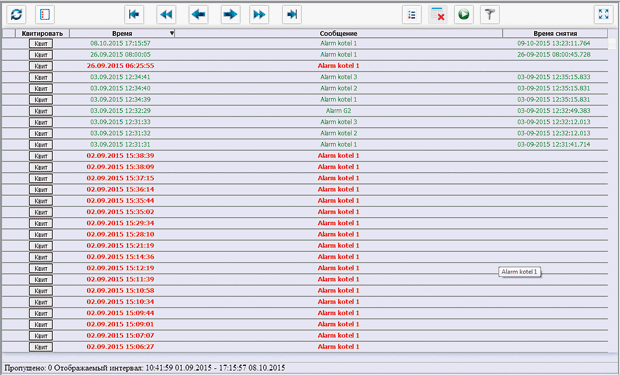Screen dimensions: 620x375
Task: Select removal time 03-09-2015 12:31:41.714
Action: [x=554, y=145]
